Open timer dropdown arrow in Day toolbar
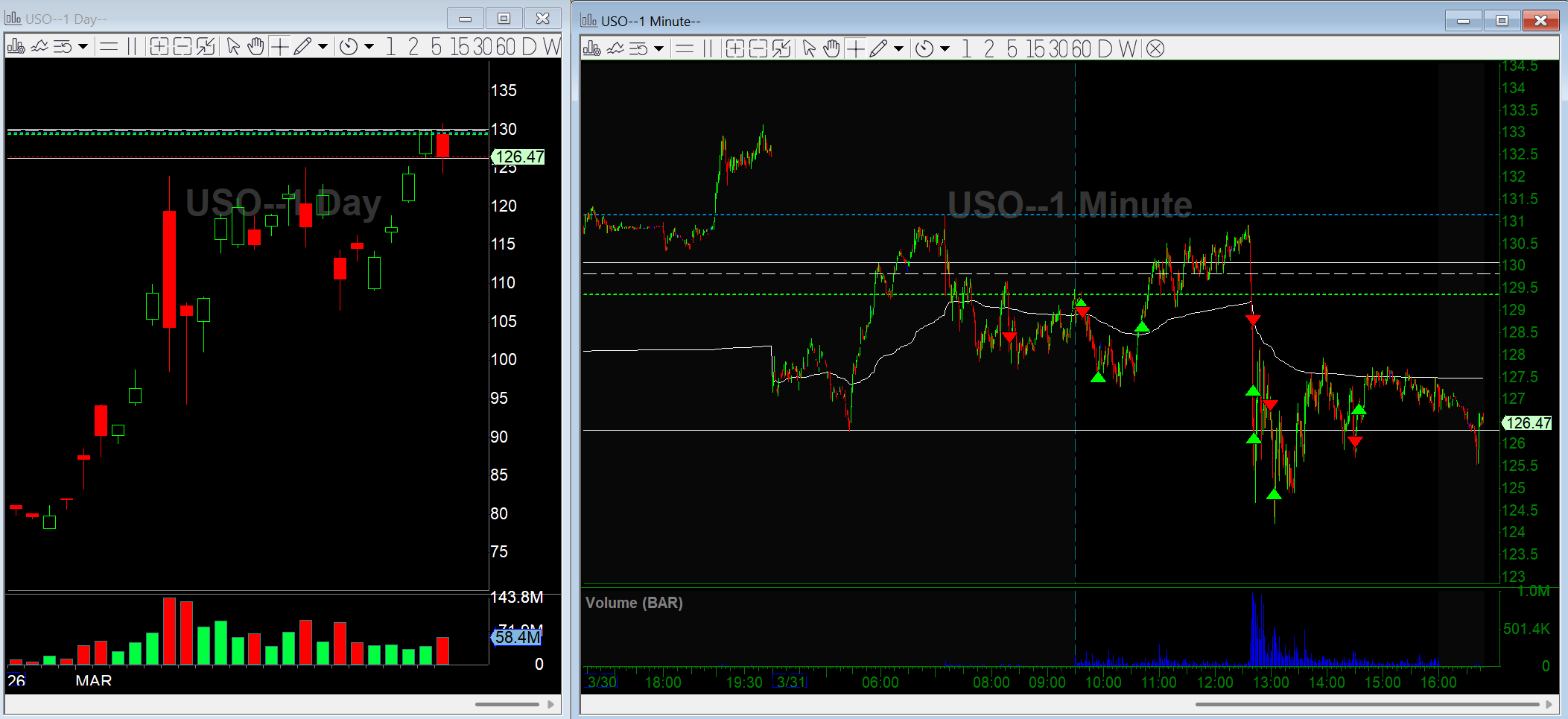 pyautogui.click(x=369, y=47)
